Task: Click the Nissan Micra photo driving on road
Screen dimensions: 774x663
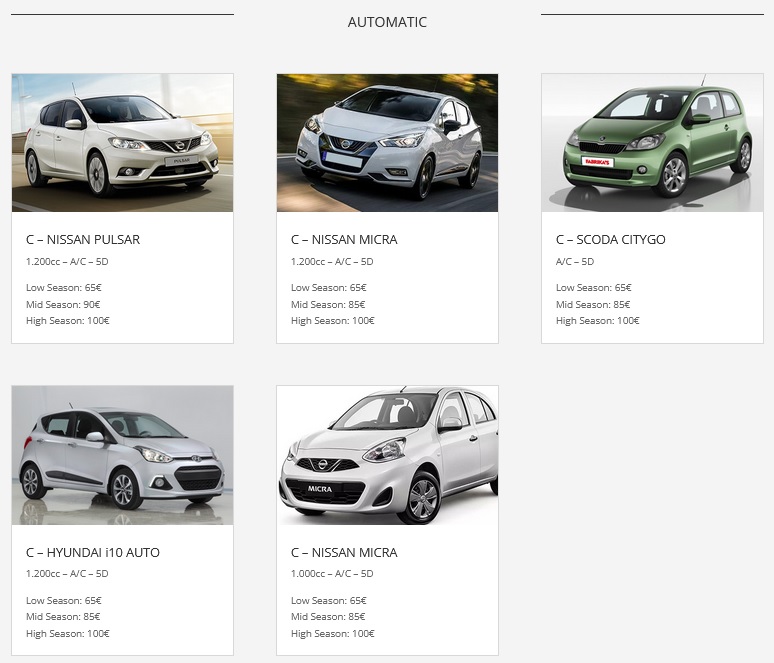Action: coord(387,142)
